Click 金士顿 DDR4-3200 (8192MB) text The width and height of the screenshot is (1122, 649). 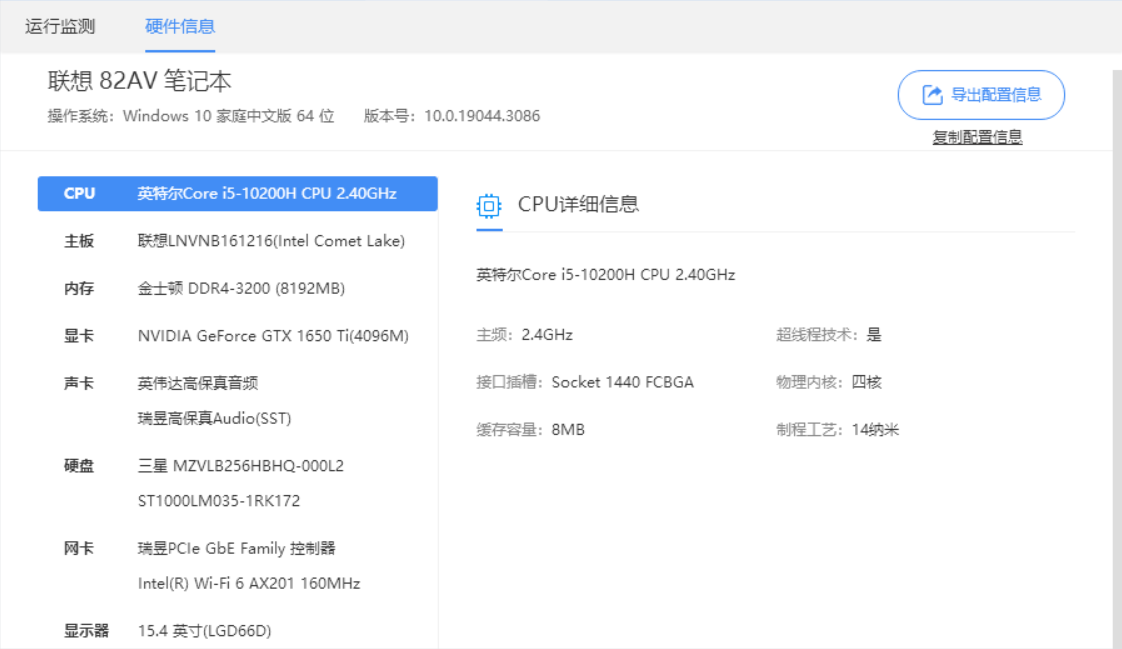point(241,288)
